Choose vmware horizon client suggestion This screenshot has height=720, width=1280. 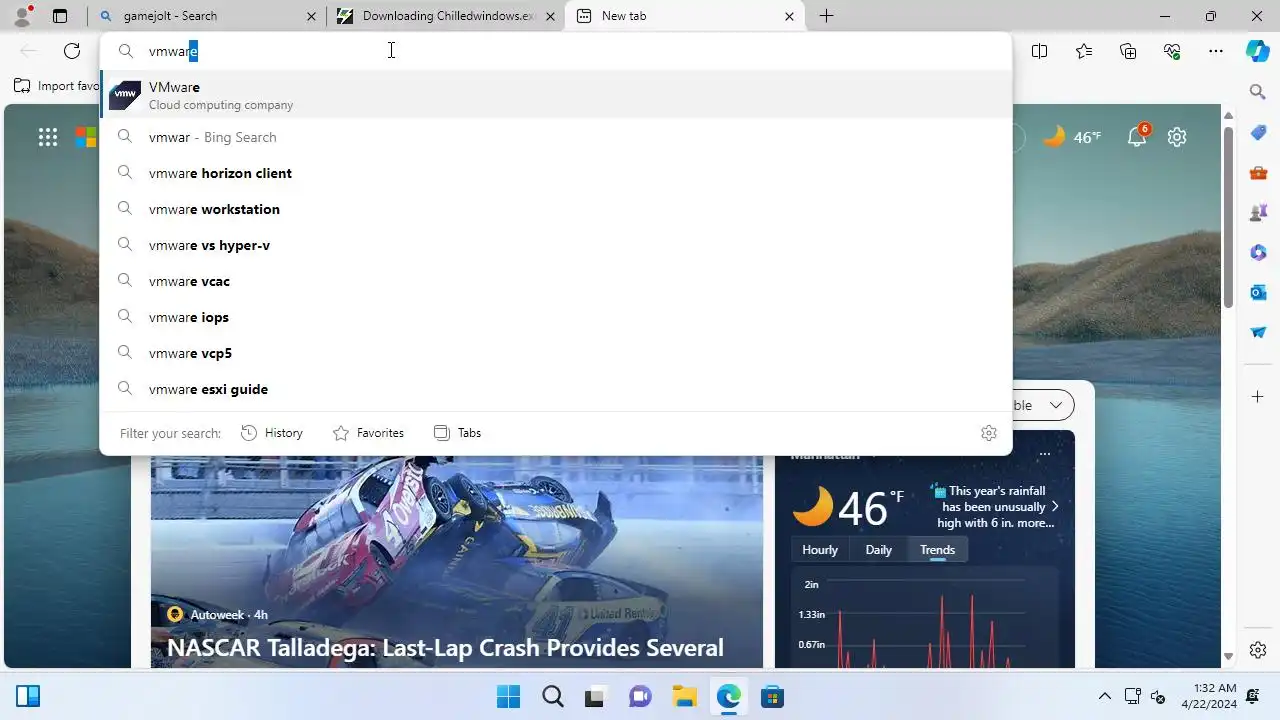click(x=556, y=173)
